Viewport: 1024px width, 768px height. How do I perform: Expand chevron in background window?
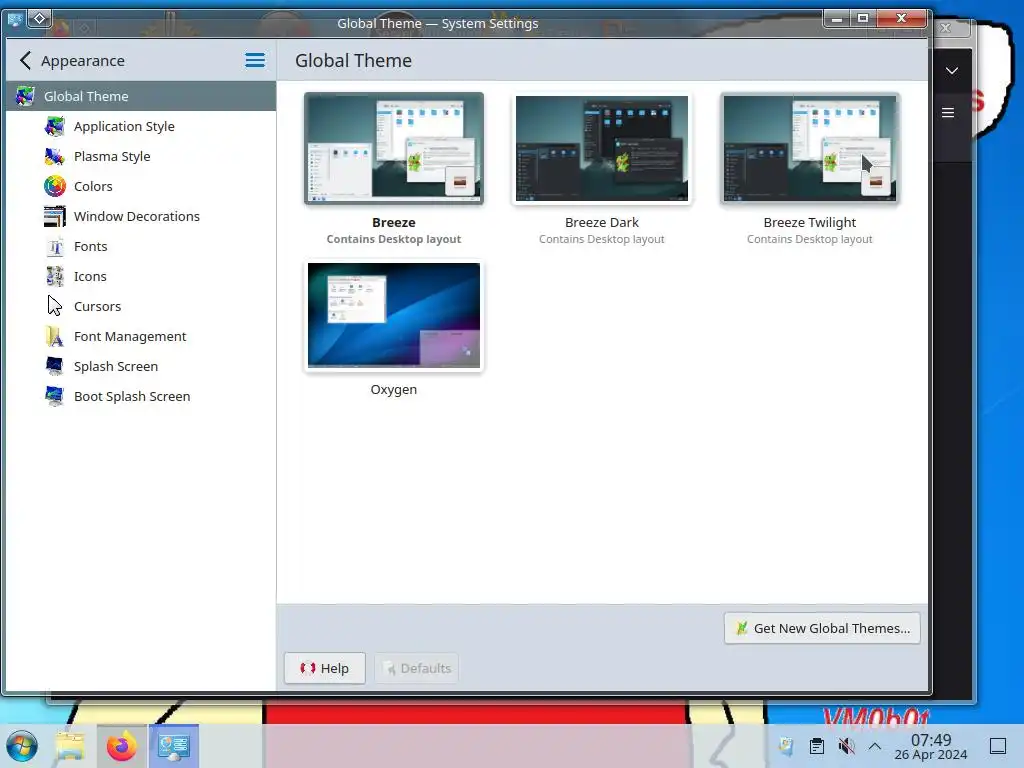pyautogui.click(x=952, y=71)
